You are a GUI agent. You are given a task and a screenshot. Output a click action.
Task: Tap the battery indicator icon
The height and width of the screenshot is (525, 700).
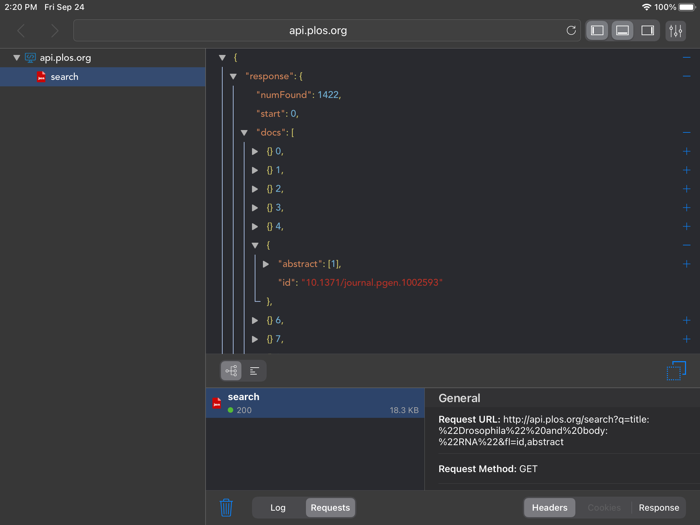[688, 7]
